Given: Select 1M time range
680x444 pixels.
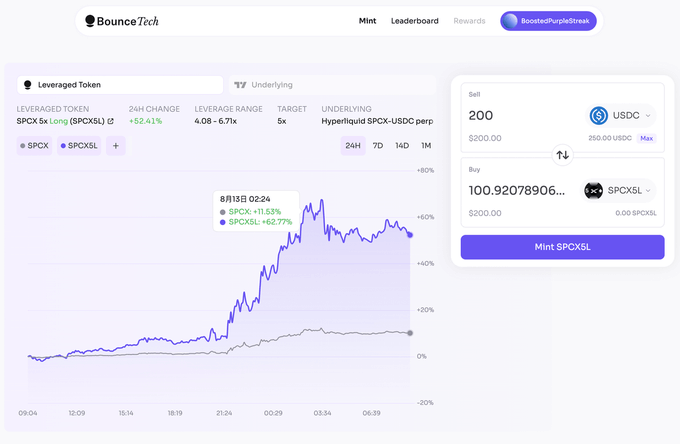Looking at the screenshot, I should (x=426, y=146).
